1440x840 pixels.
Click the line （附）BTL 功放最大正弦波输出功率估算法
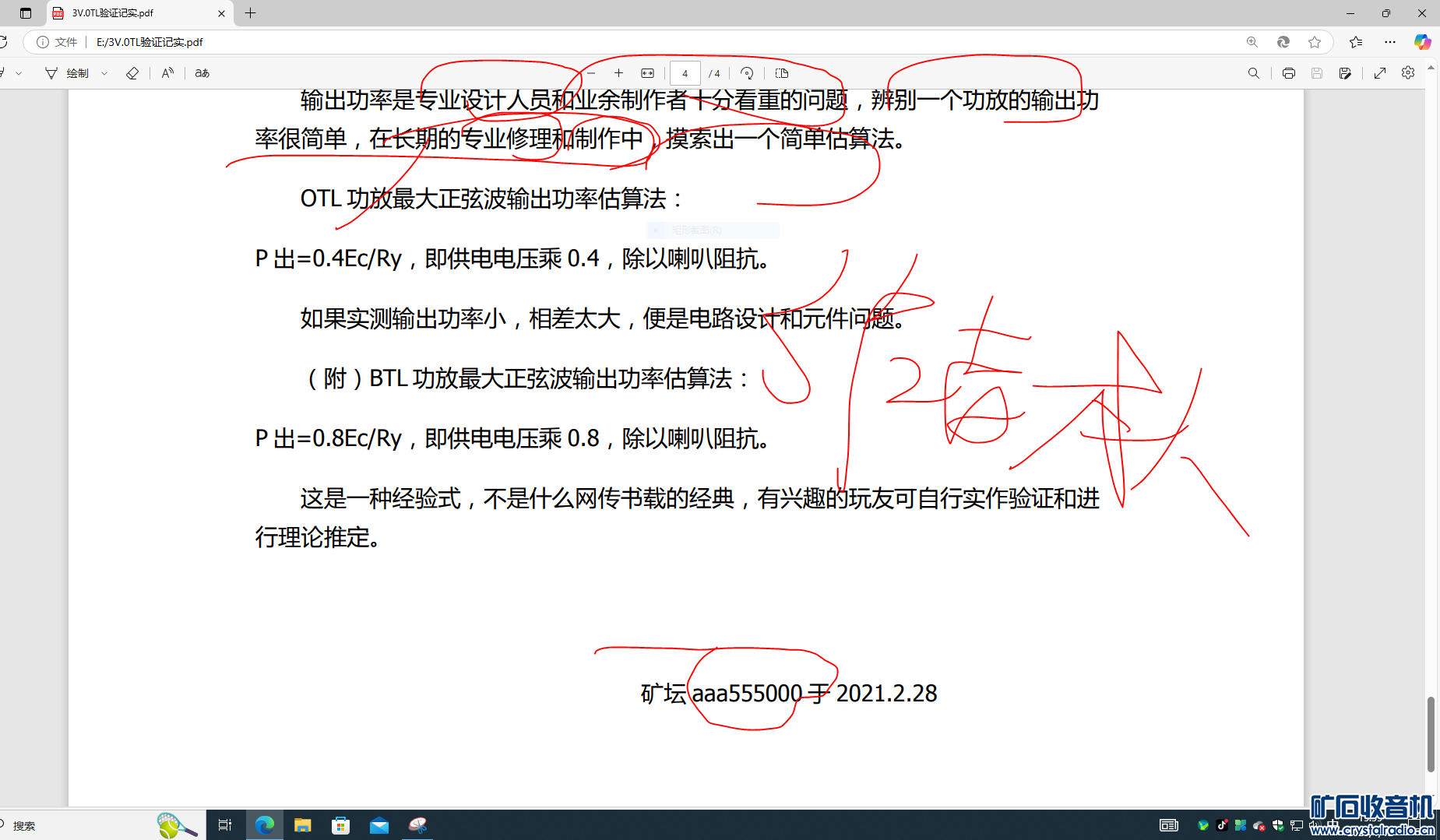(x=526, y=378)
